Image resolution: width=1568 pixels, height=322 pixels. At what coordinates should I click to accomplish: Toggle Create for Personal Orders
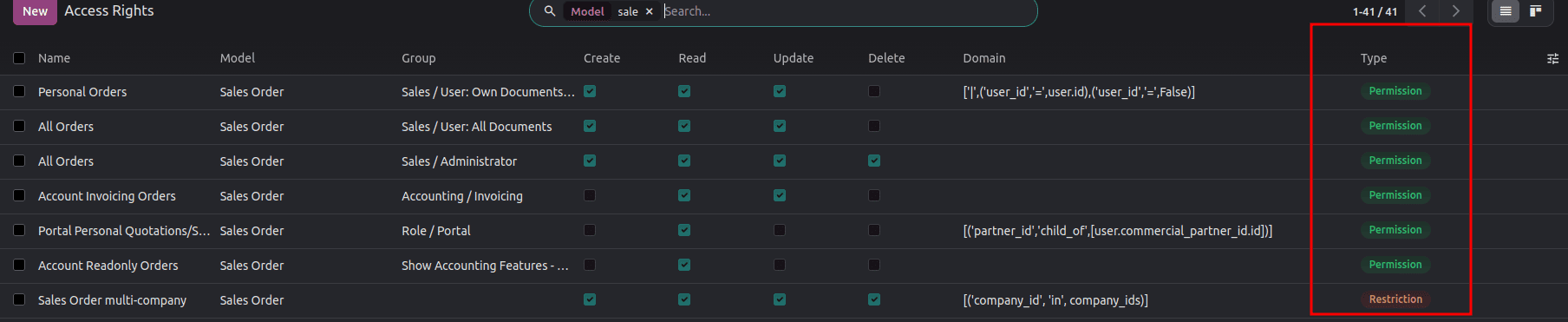click(590, 91)
